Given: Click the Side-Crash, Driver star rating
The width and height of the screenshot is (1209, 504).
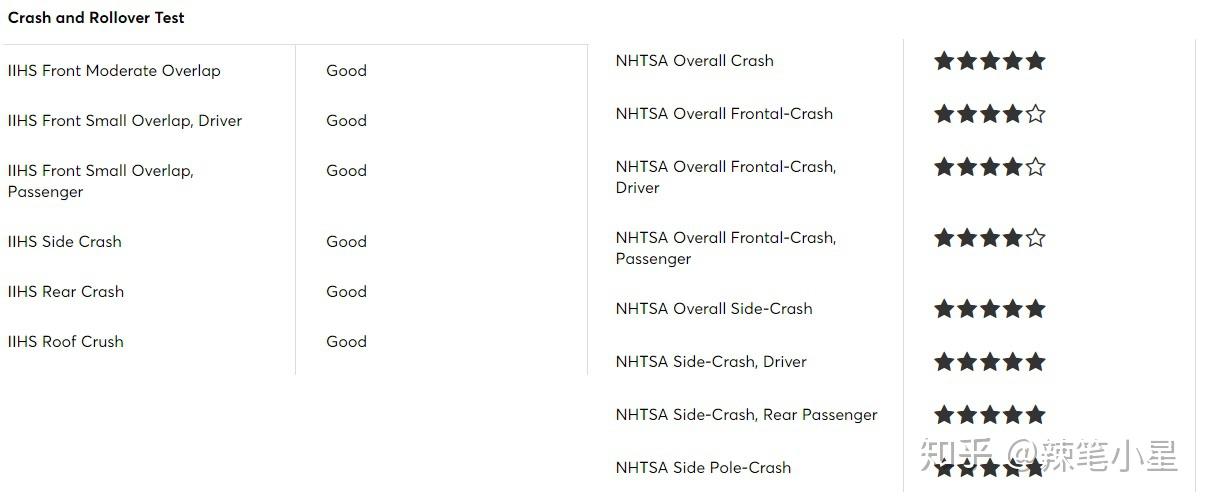Looking at the screenshot, I should (x=989, y=362).
